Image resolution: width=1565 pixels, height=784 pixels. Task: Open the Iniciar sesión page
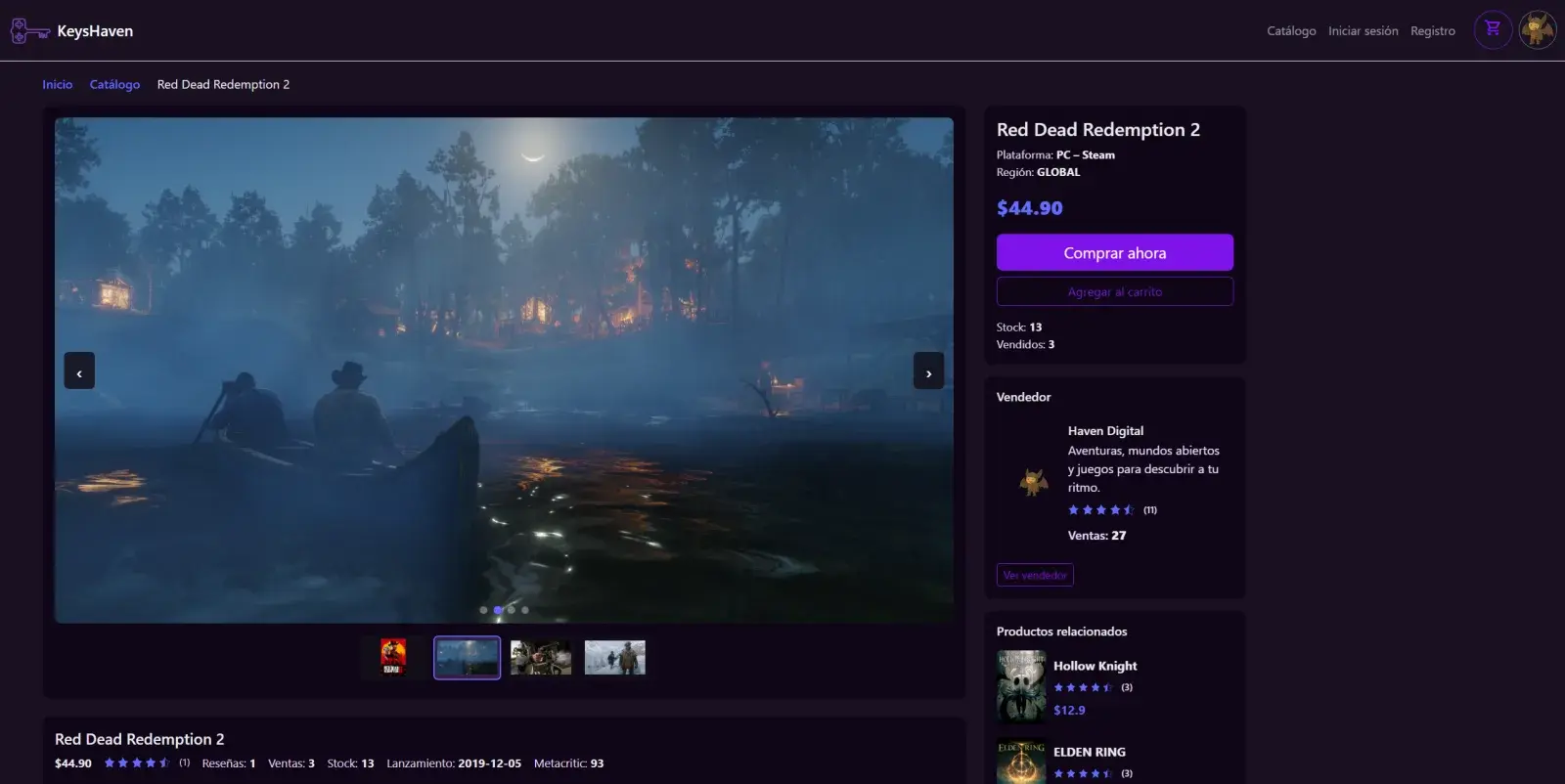coord(1363,31)
